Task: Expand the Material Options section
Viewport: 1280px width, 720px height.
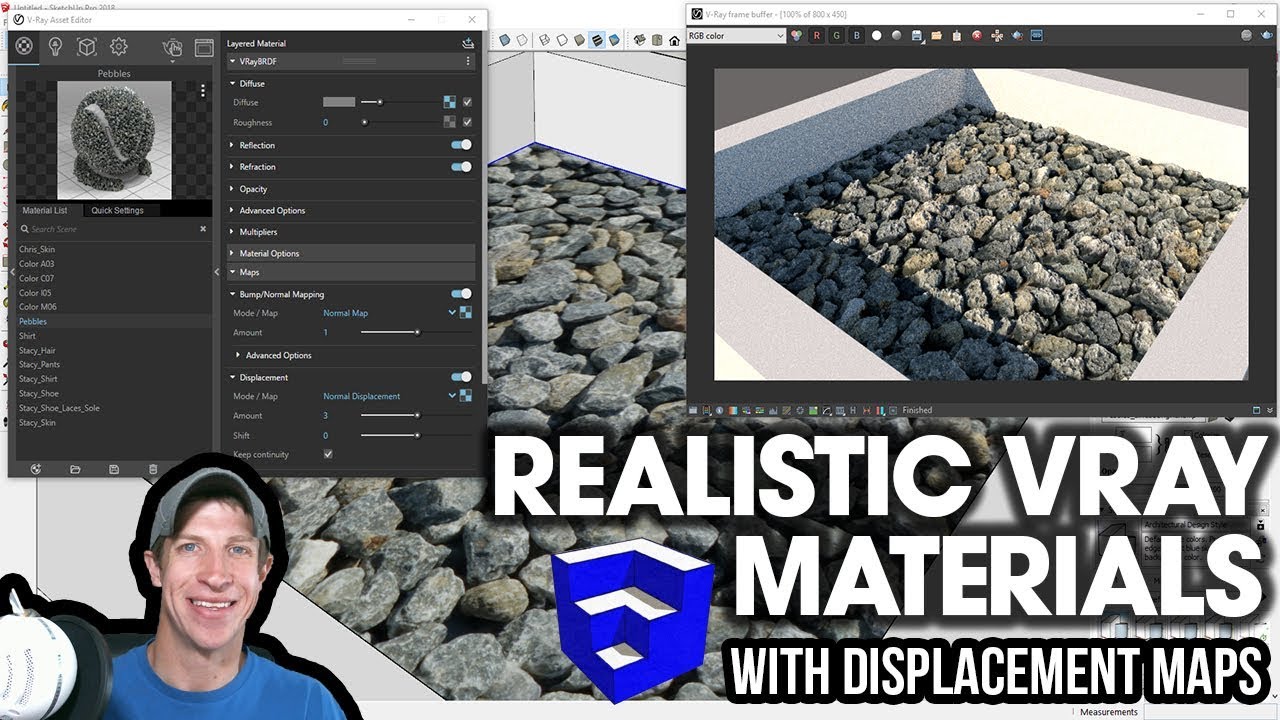Action: pyautogui.click(x=232, y=254)
